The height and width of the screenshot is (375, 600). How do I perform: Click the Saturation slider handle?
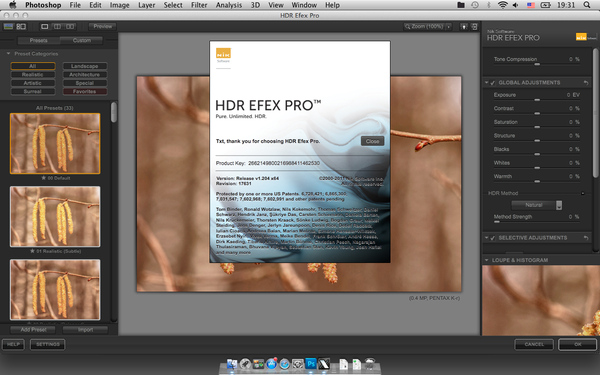coord(537,127)
